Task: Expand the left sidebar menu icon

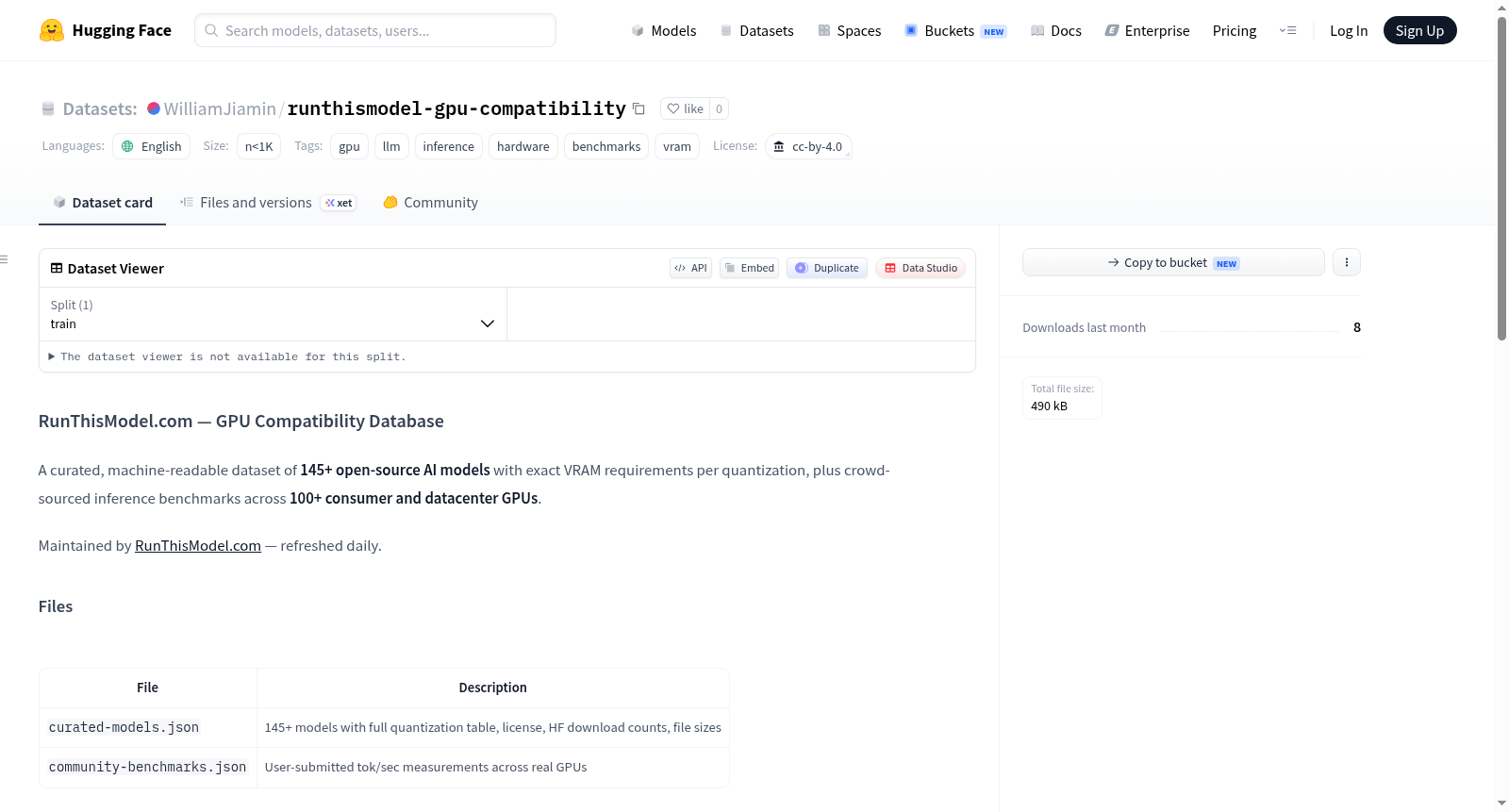Action: (x=5, y=259)
